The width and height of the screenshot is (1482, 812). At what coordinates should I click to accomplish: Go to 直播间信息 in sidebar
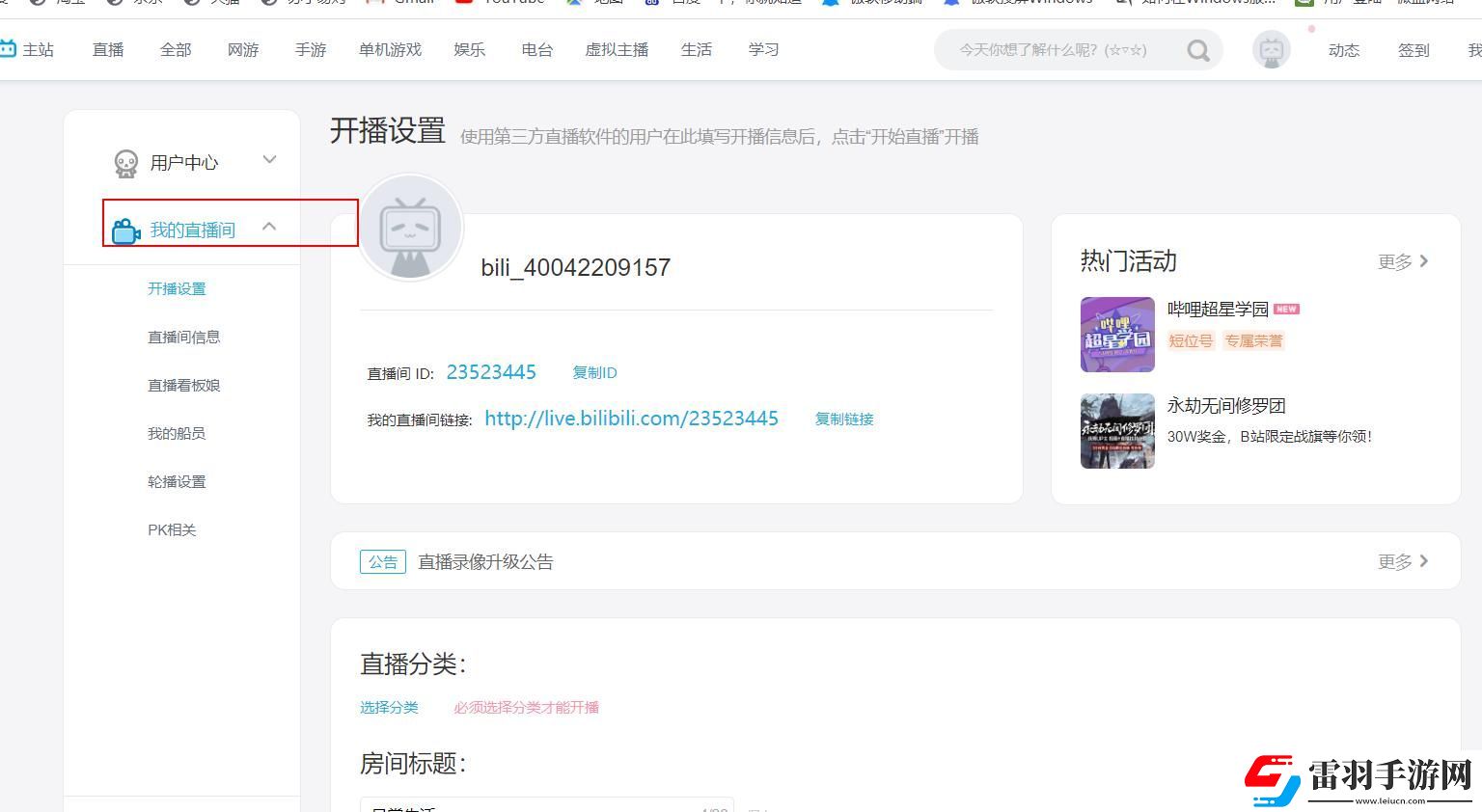pyautogui.click(x=183, y=337)
